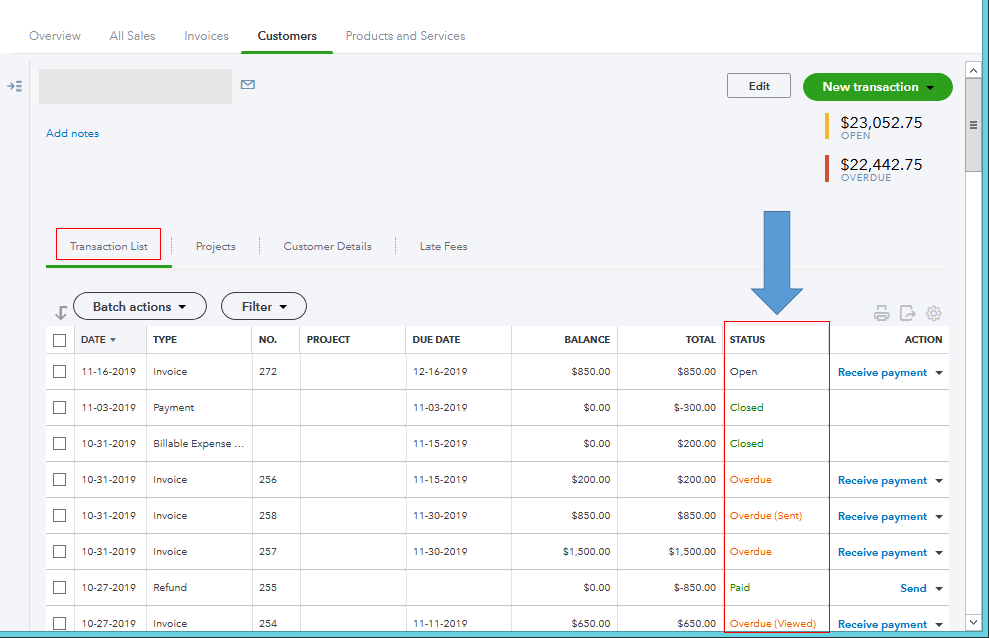This screenshot has width=989, height=638.
Task: Sort by the DATE column header
Action: pos(98,339)
